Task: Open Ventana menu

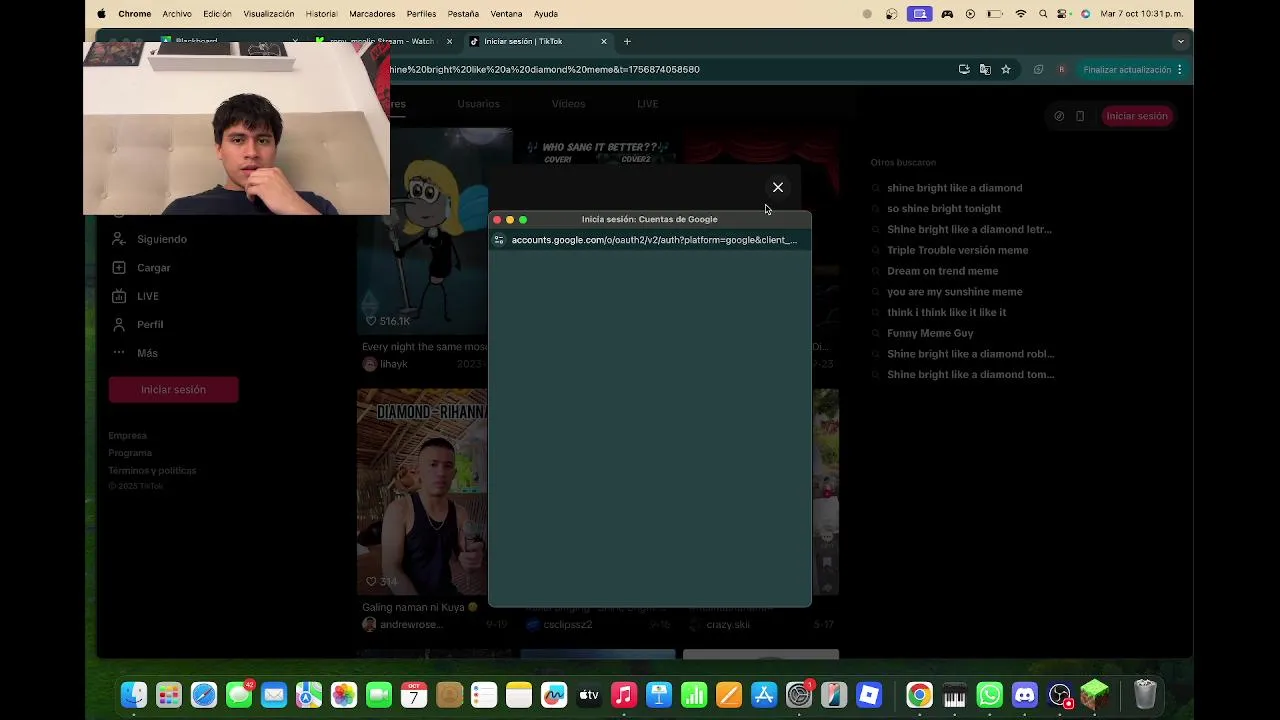Action: (506, 14)
